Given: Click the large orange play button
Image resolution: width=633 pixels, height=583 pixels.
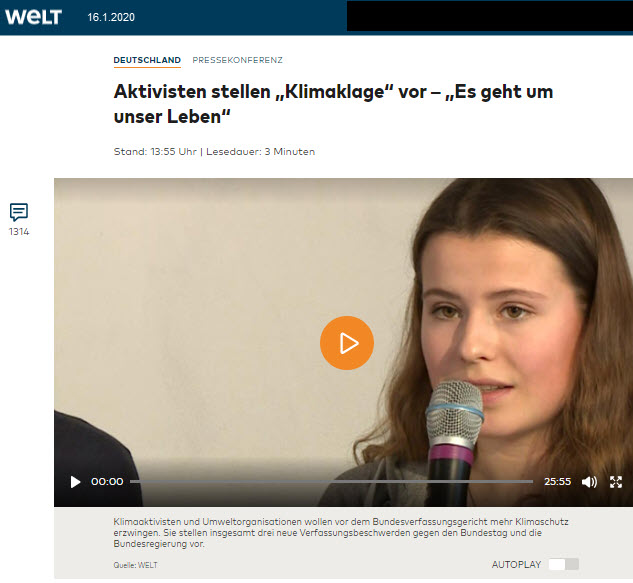Looking at the screenshot, I should [x=347, y=343].
